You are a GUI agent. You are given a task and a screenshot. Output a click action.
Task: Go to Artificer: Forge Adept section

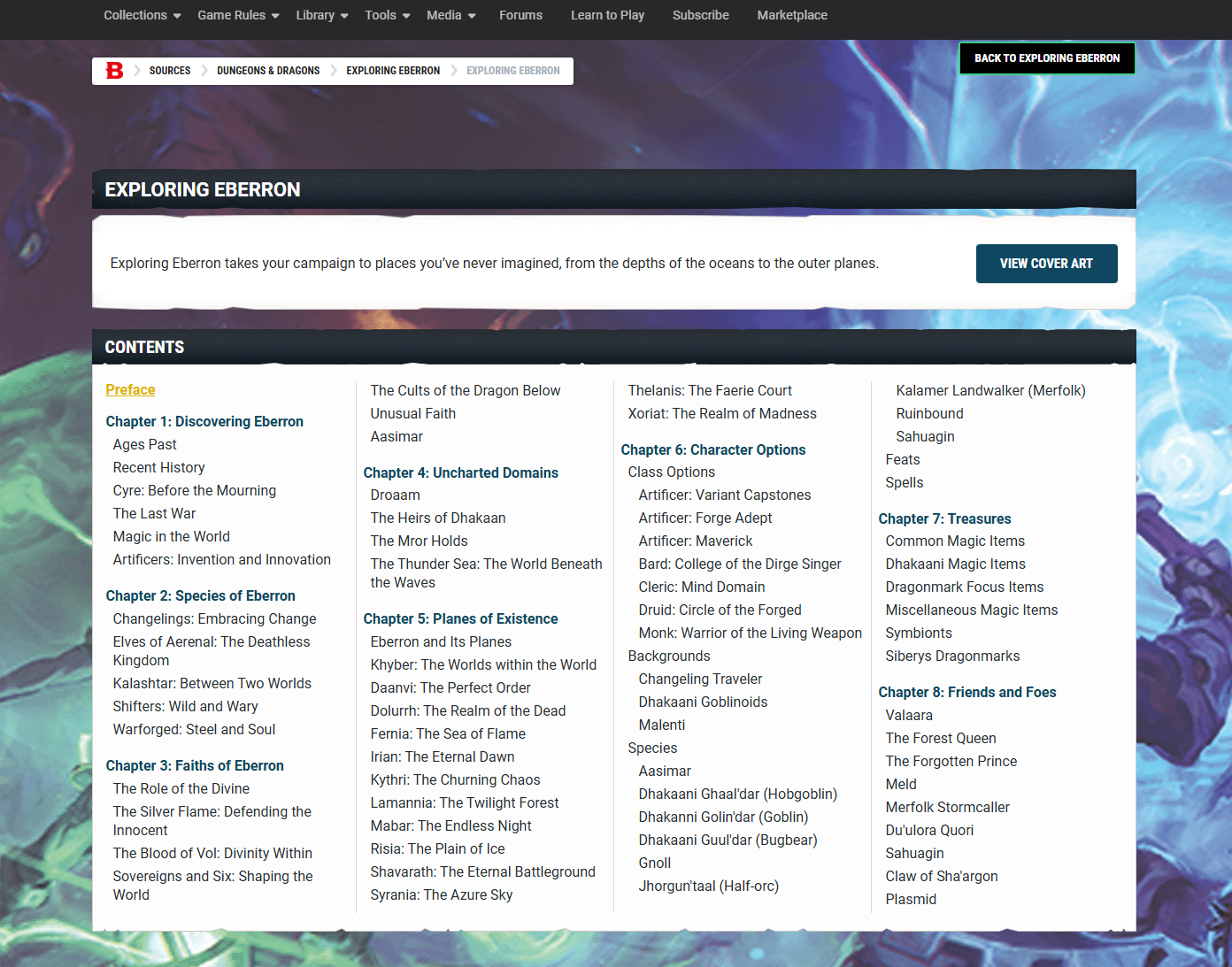705,518
